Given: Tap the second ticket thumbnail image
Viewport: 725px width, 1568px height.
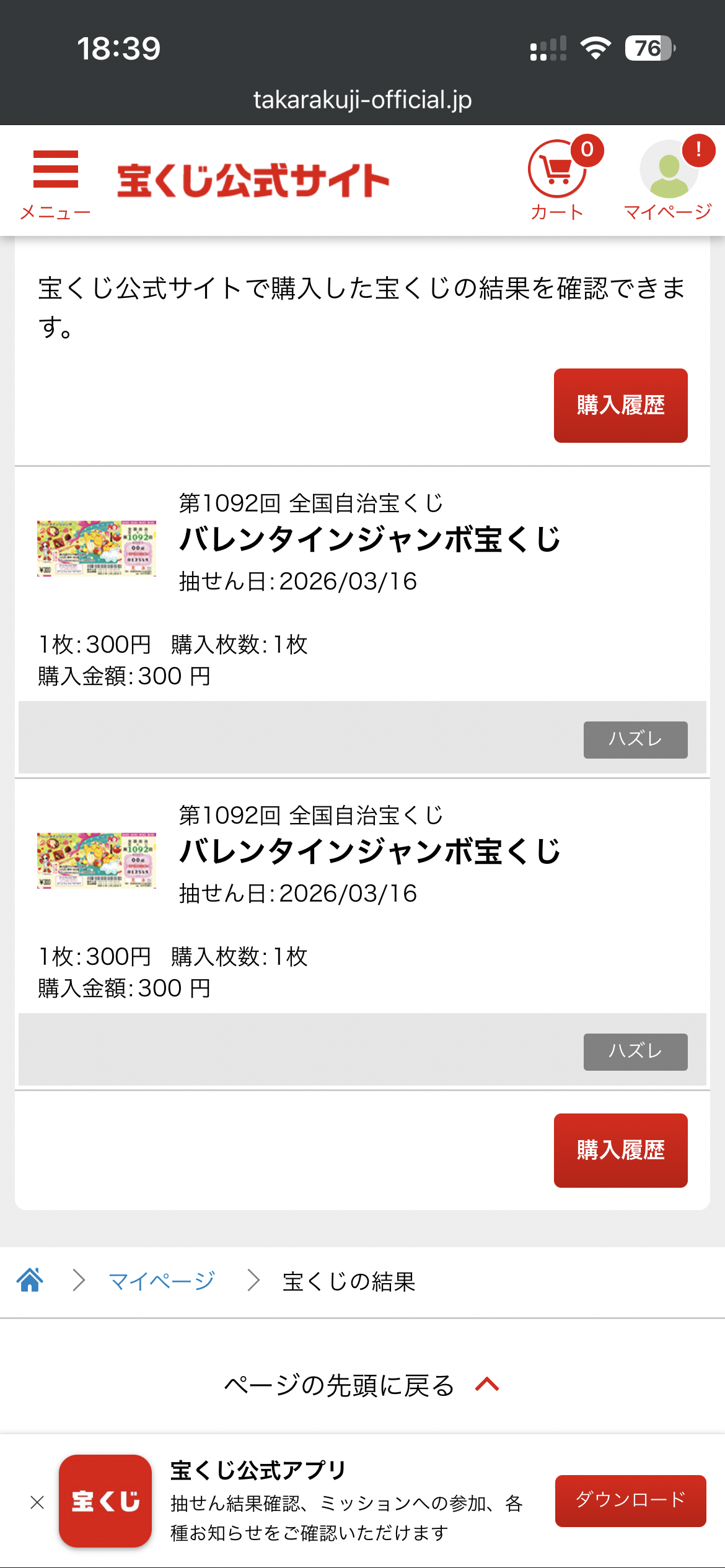Looking at the screenshot, I should pos(97,860).
